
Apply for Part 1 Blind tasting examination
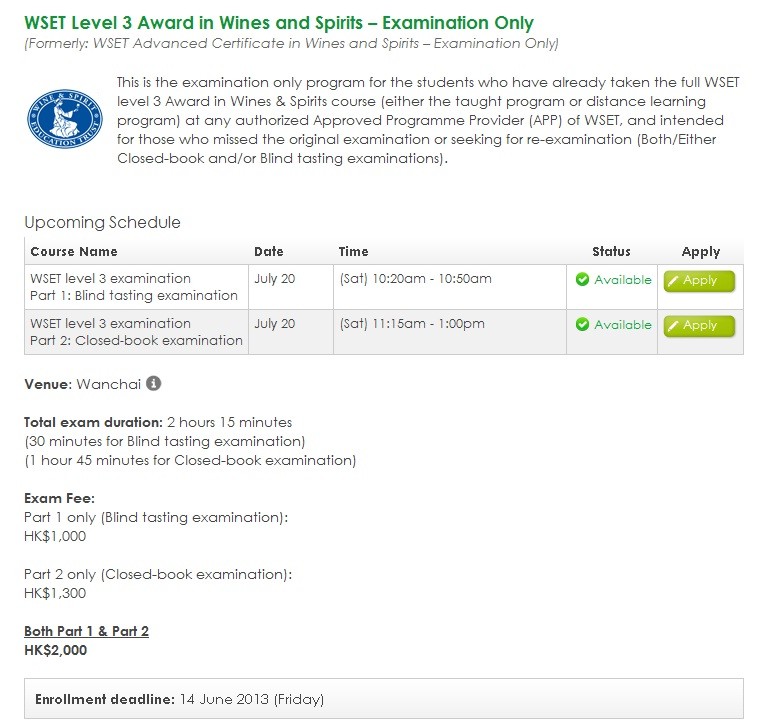tap(699, 281)
